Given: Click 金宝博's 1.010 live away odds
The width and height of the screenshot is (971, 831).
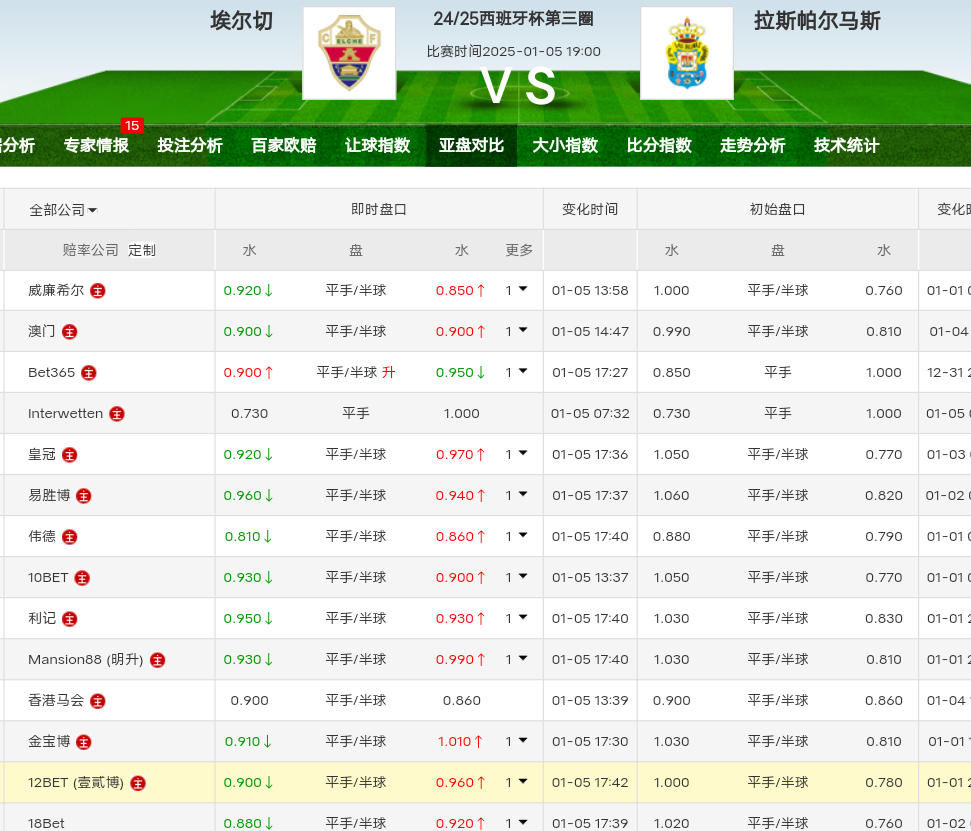Looking at the screenshot, I should tap(461, 742).
